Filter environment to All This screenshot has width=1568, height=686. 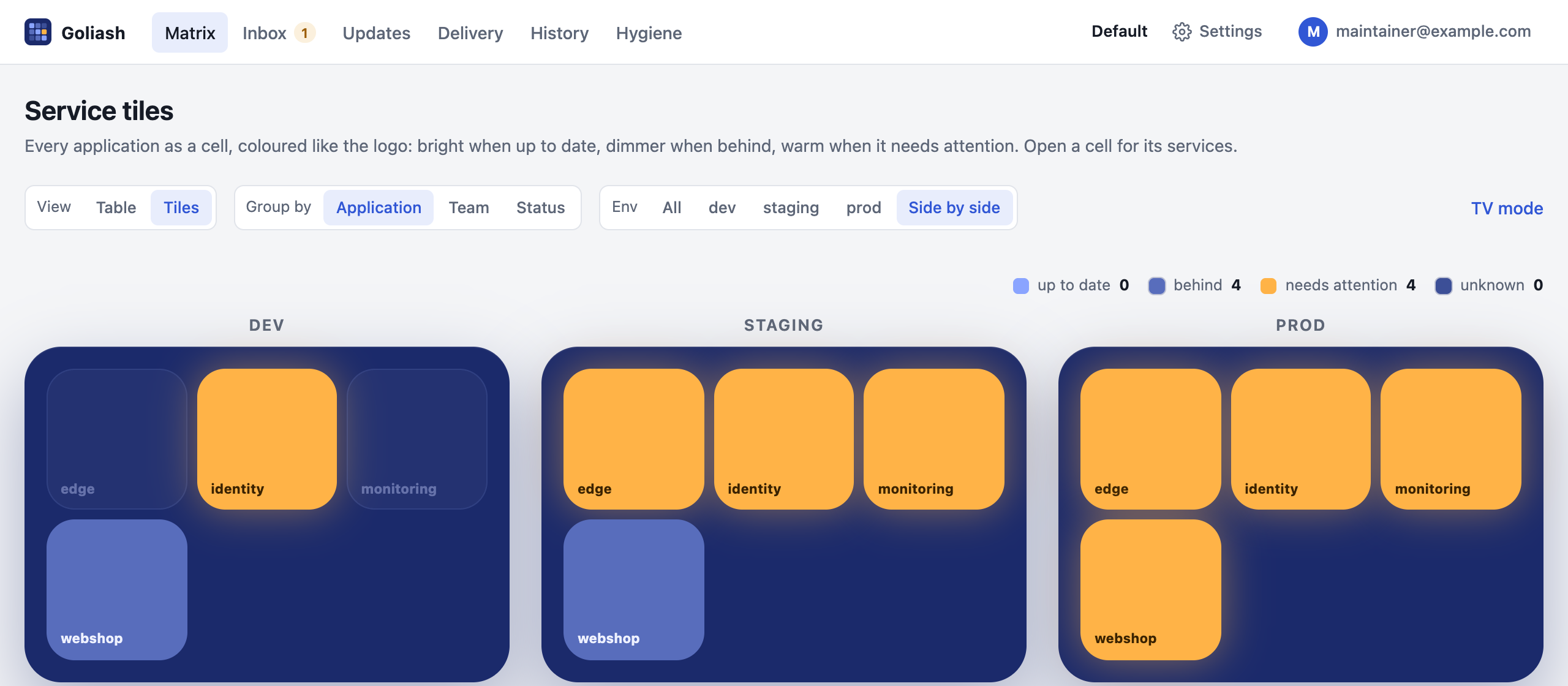pyautogui.click(x=672, y=208)
